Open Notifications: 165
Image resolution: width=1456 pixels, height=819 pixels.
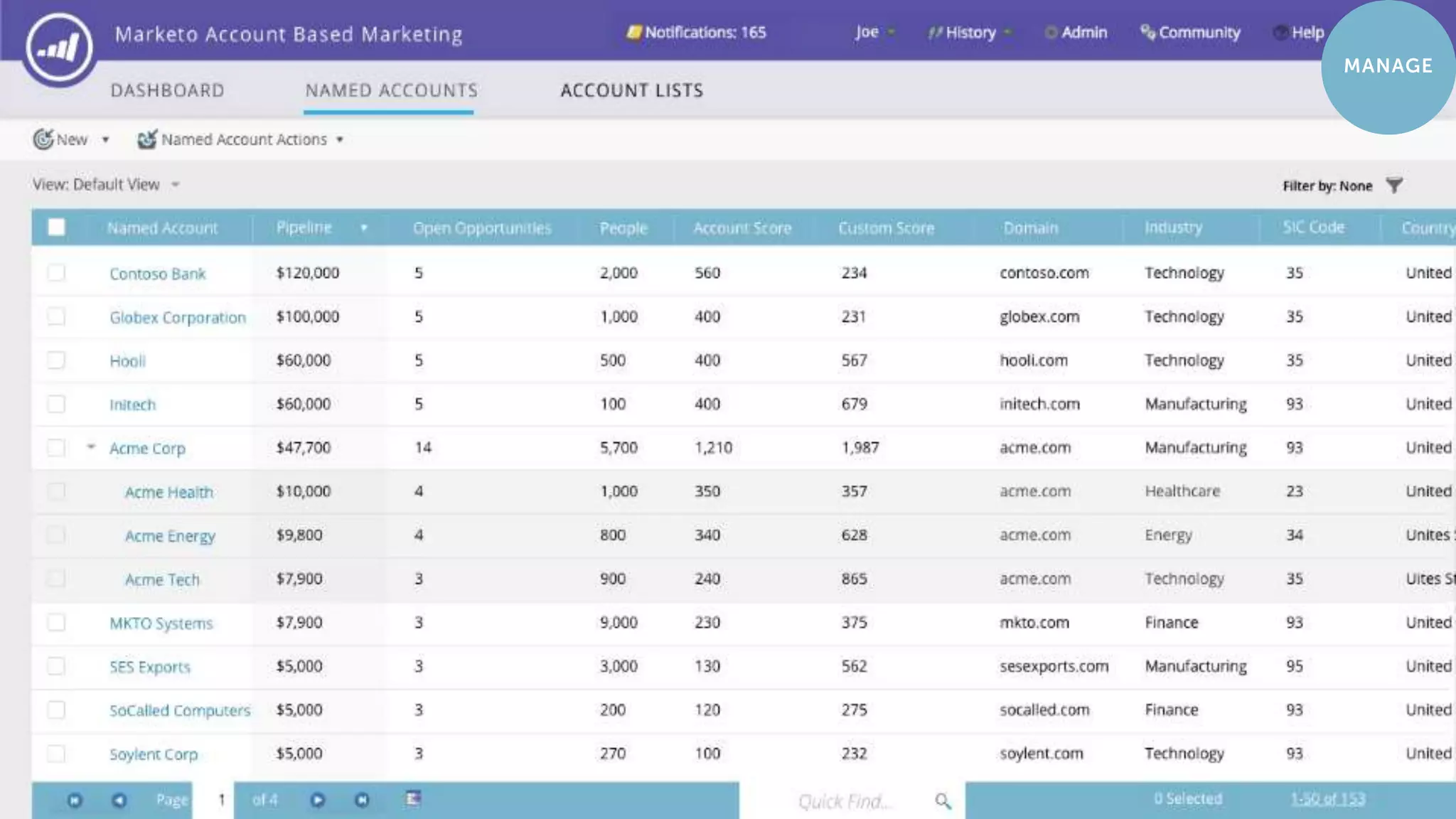point(696,33)
